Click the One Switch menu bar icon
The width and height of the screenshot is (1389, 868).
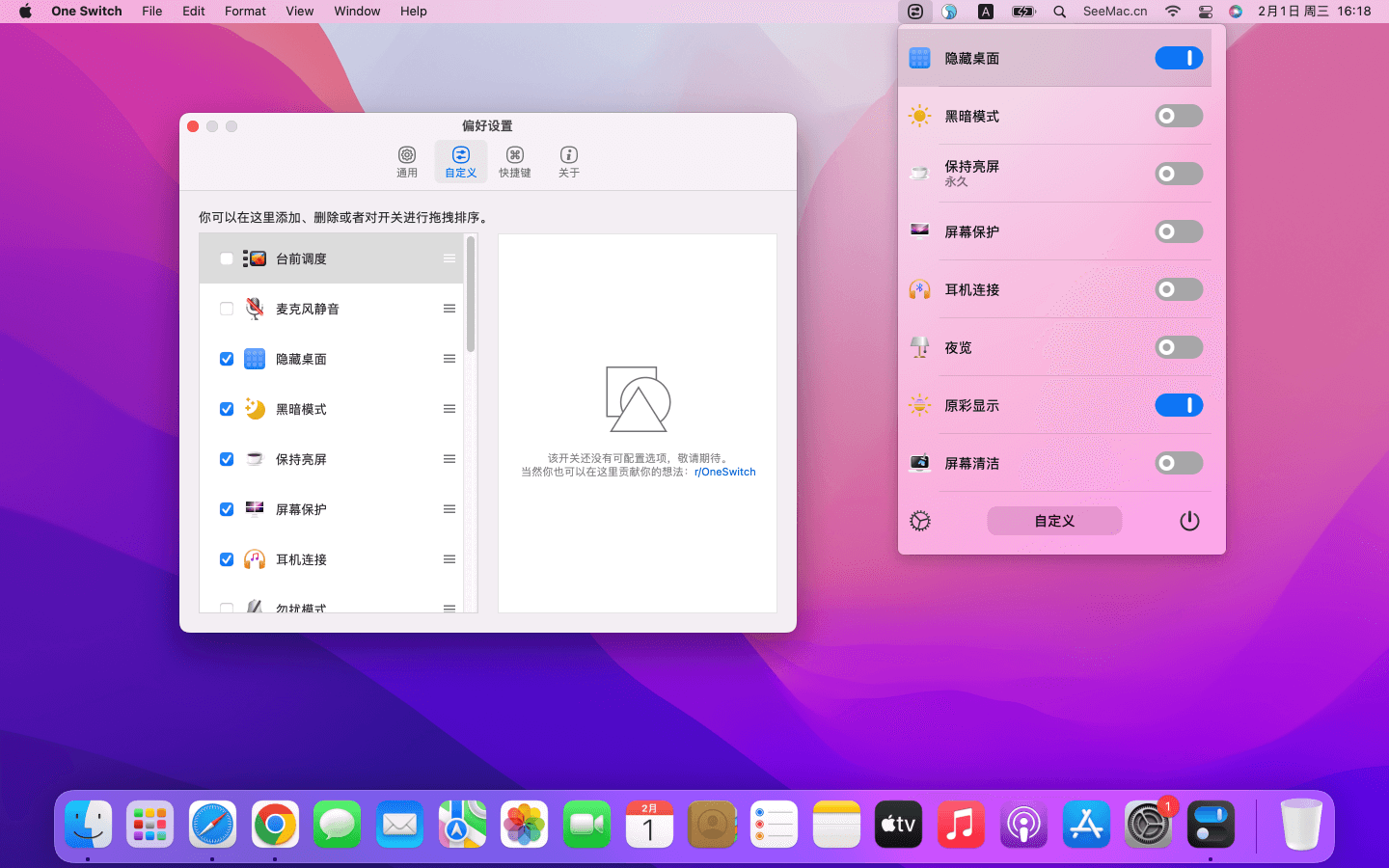point(914,12)
